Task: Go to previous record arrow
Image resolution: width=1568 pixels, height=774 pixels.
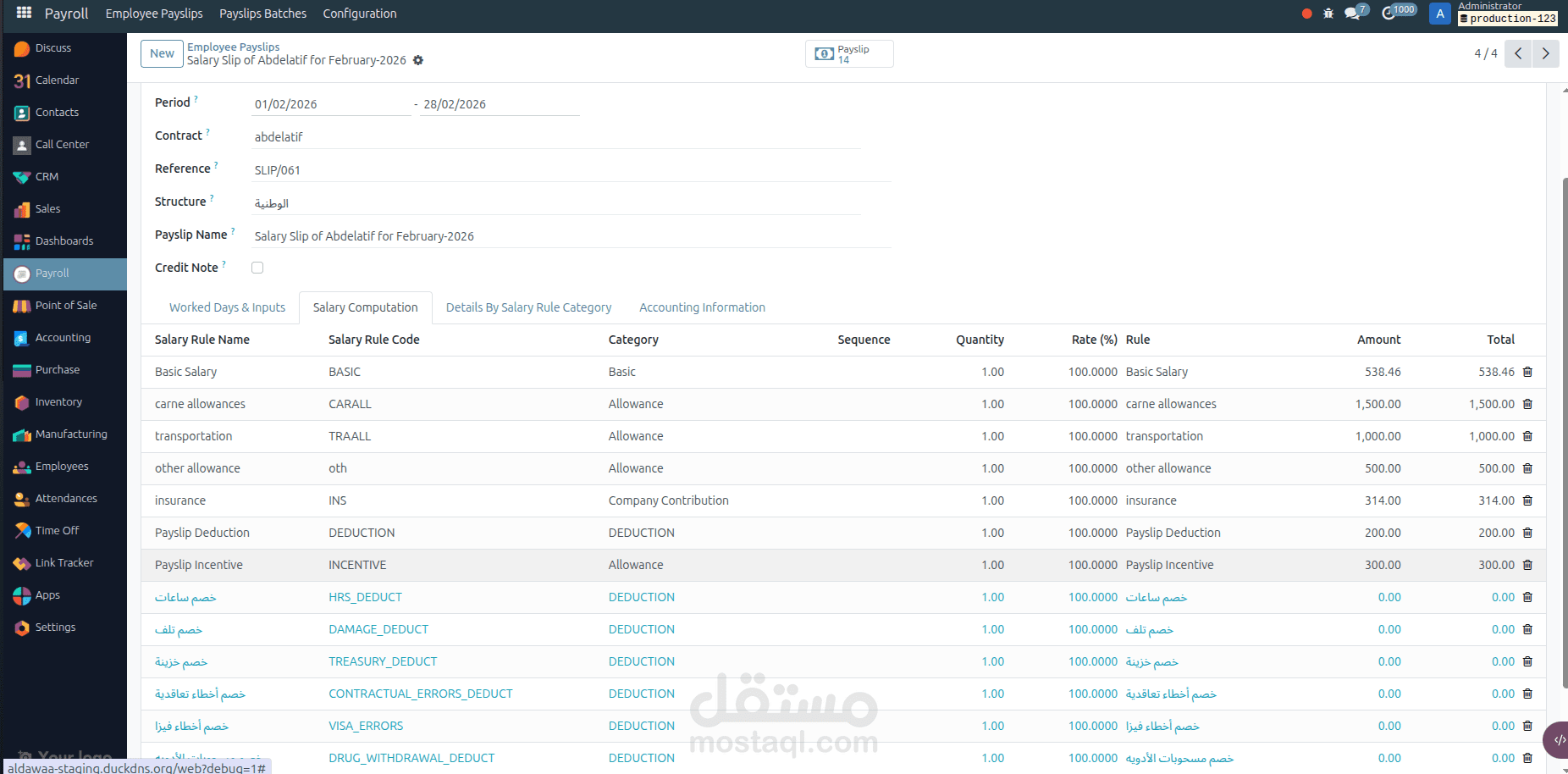Action: (1518, 53)
